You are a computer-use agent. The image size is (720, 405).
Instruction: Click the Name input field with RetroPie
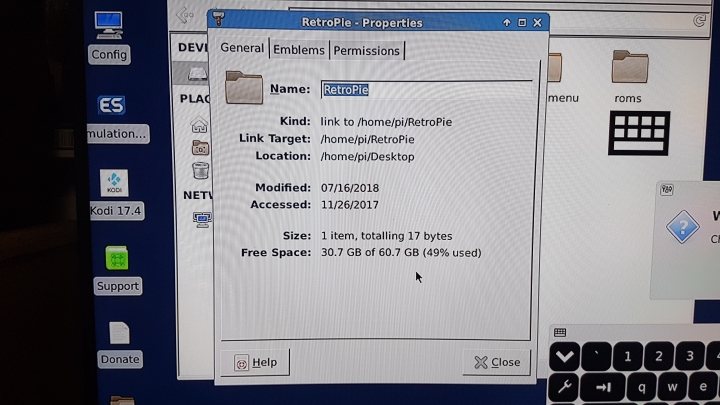tap(426, 89)
